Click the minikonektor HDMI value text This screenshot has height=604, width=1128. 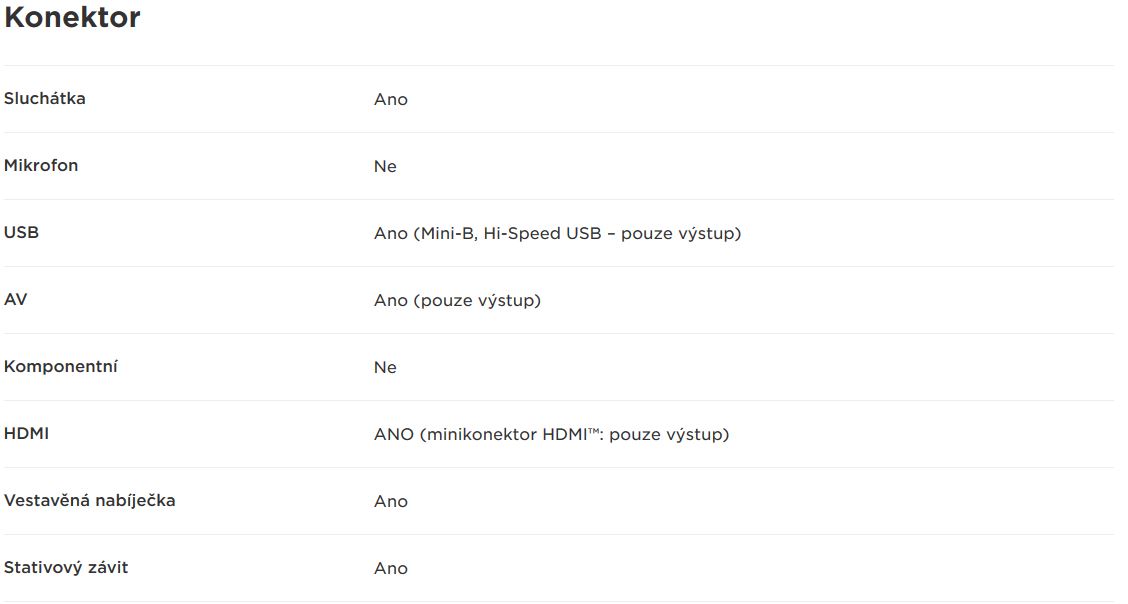coord(552,434)
